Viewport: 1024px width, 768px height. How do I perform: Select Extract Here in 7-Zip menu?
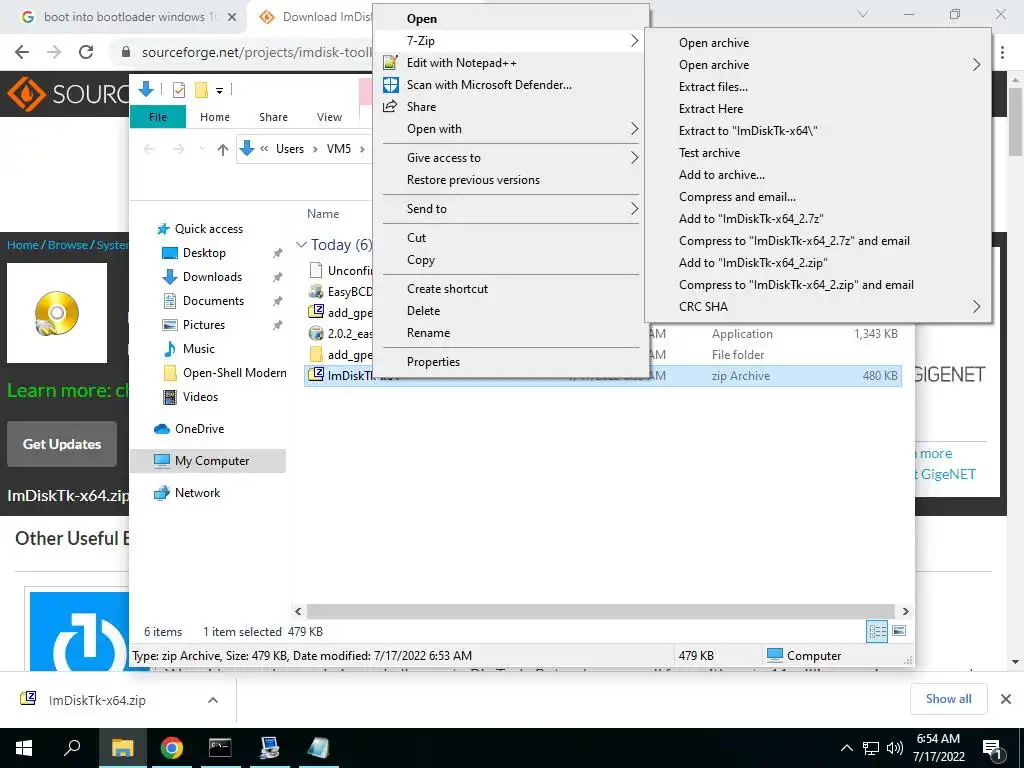tap(711, 109)
